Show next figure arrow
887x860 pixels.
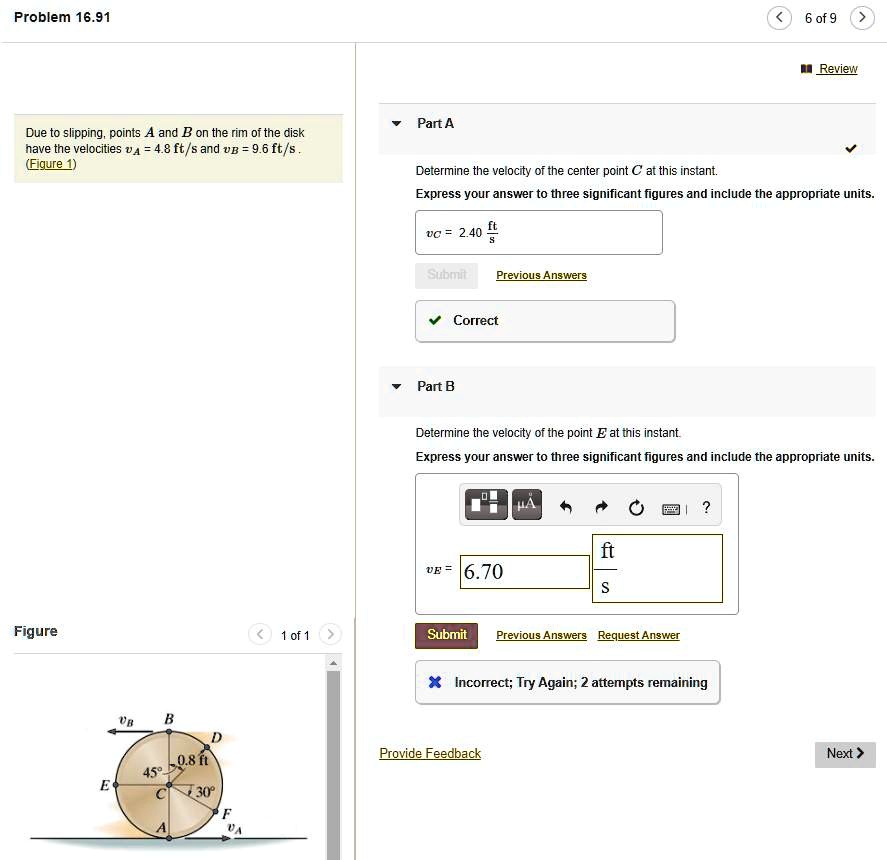click(x=330, y=634)
